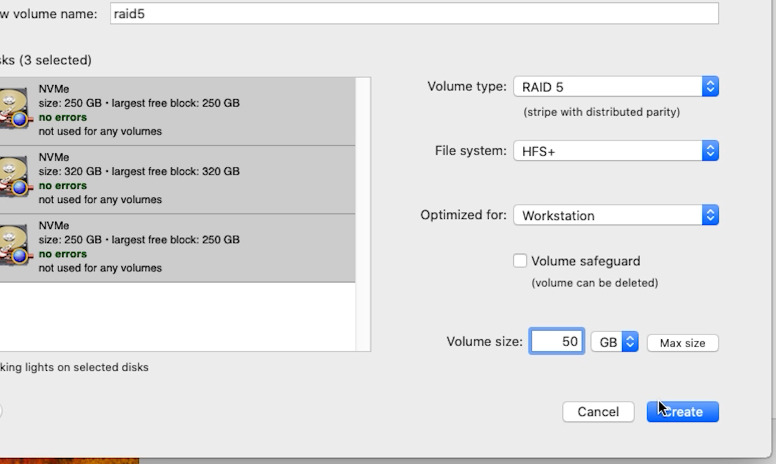
Task: Open the File system dropdown showing HFS+
Action: (616, 151)
